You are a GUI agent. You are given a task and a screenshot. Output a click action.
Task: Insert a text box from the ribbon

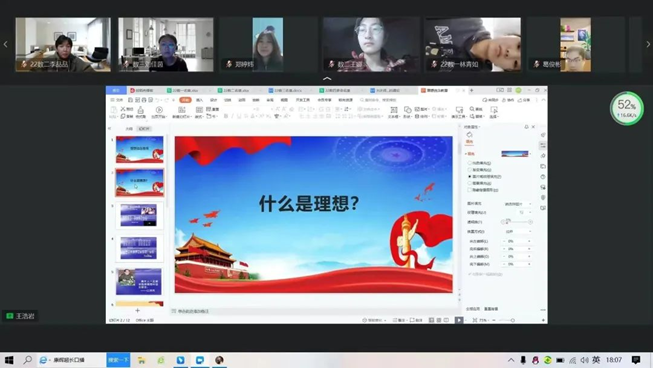(394, 112)
